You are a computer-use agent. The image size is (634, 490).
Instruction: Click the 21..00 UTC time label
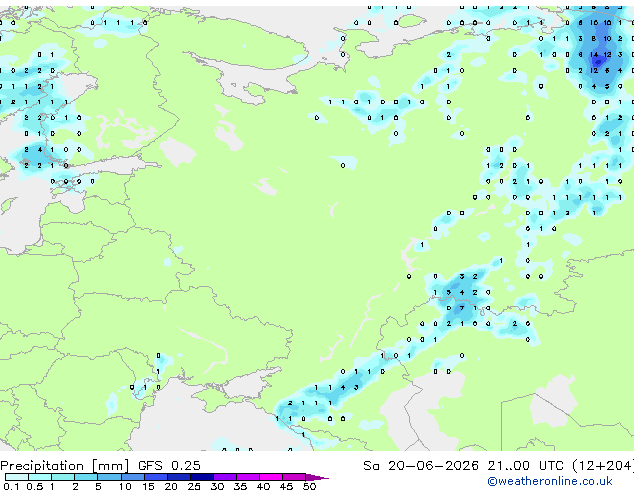click(525, 466)
